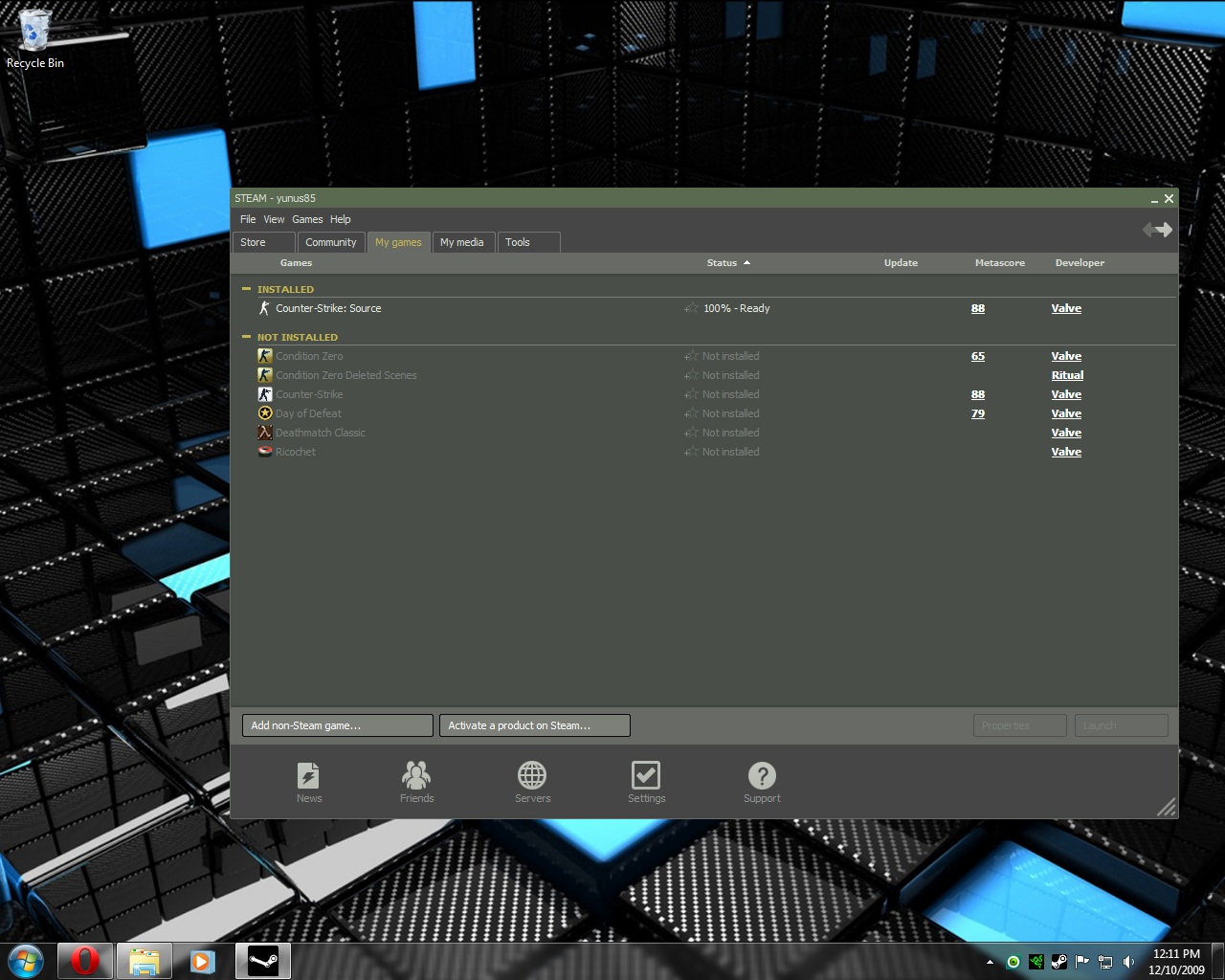Toggle favorite star for Deathmatch Classic
The height and width of the screenshot is (980, 1225).
click(691, 433)
